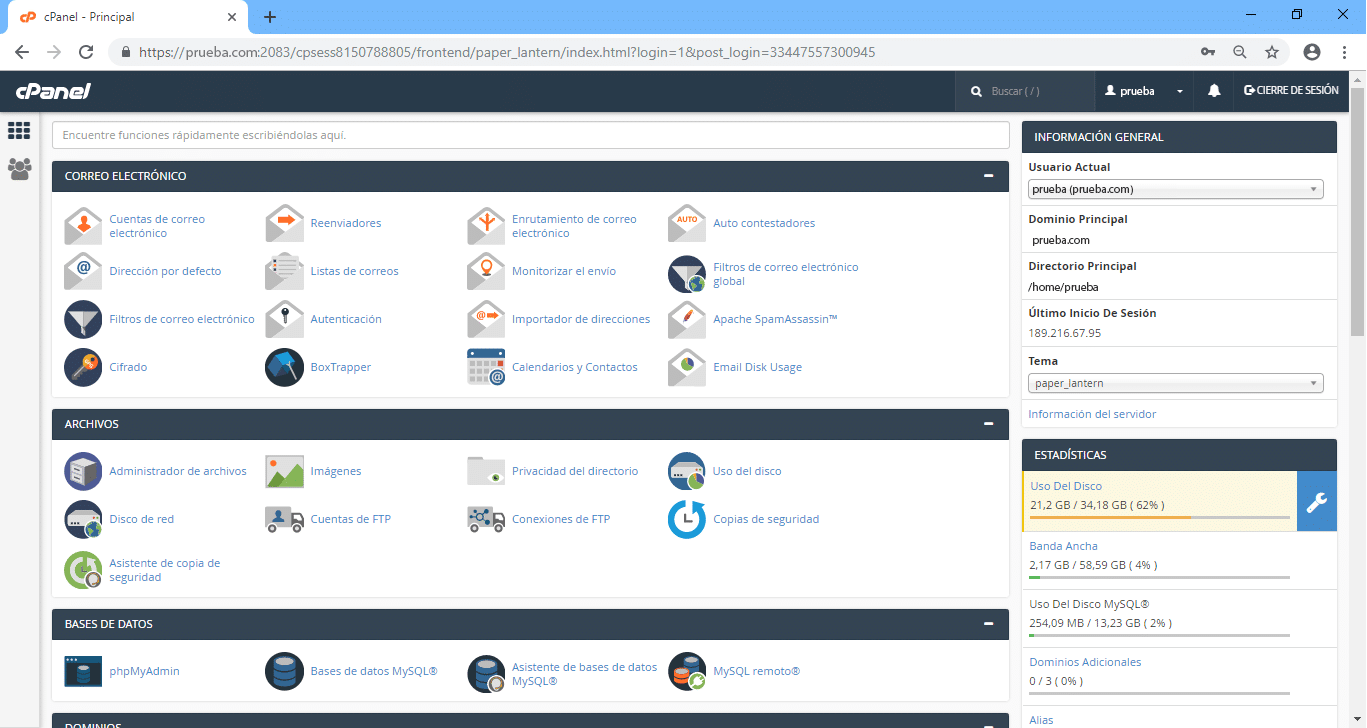Viewport: 1367px width, 728px height.
Task: Click the Copias de seguridad icon
Action: pos(687,519)
